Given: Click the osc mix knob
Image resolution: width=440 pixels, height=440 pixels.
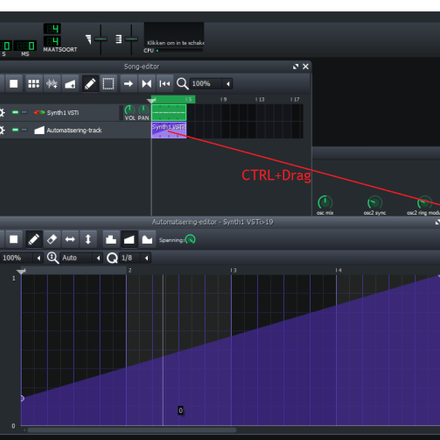Looking at the screenshot, I should (325, 202).
